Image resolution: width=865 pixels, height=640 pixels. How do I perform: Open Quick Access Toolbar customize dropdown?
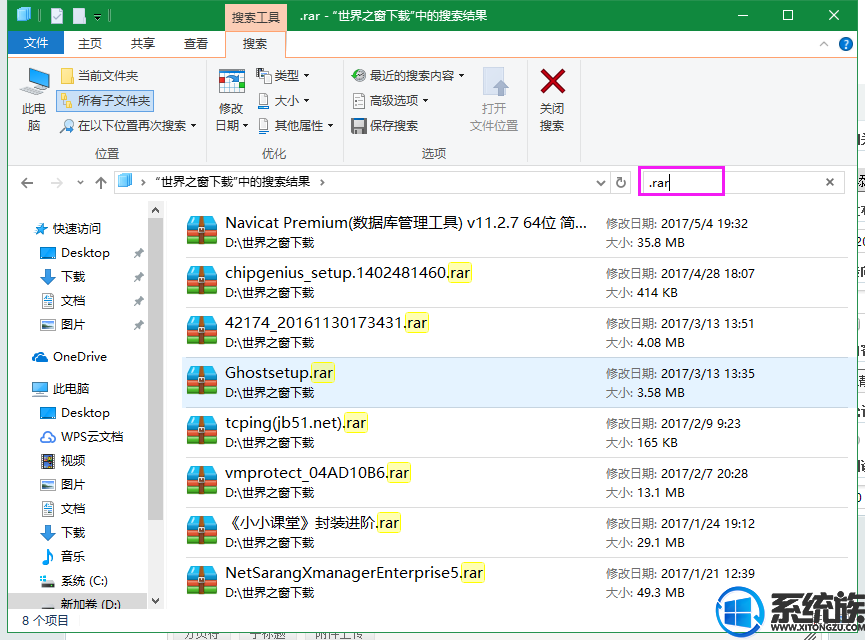pos(98,17)
